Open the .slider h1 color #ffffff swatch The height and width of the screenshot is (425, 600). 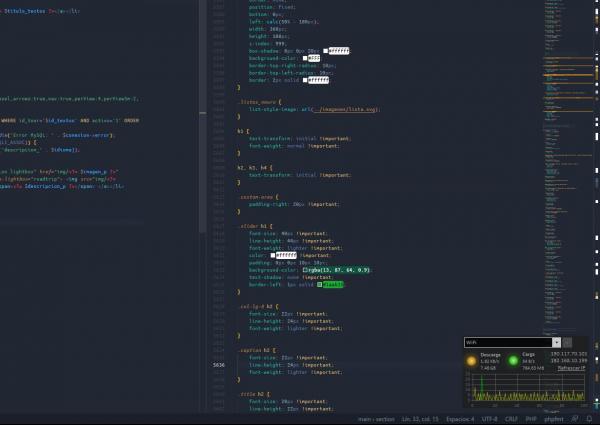coord(273,255)
